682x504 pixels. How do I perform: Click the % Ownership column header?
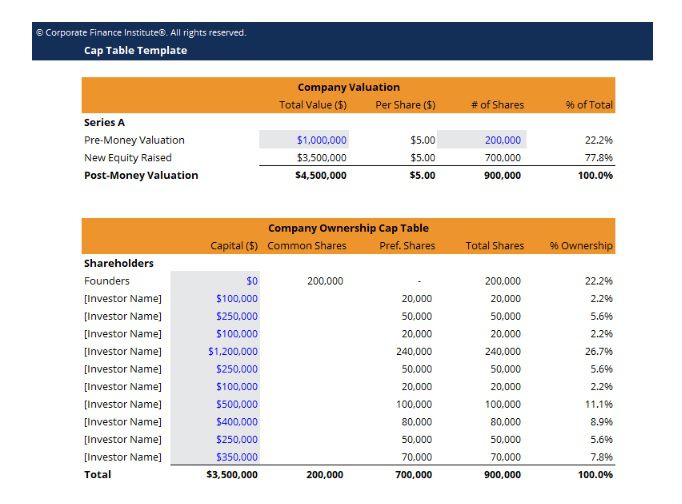tap(581, 246)
